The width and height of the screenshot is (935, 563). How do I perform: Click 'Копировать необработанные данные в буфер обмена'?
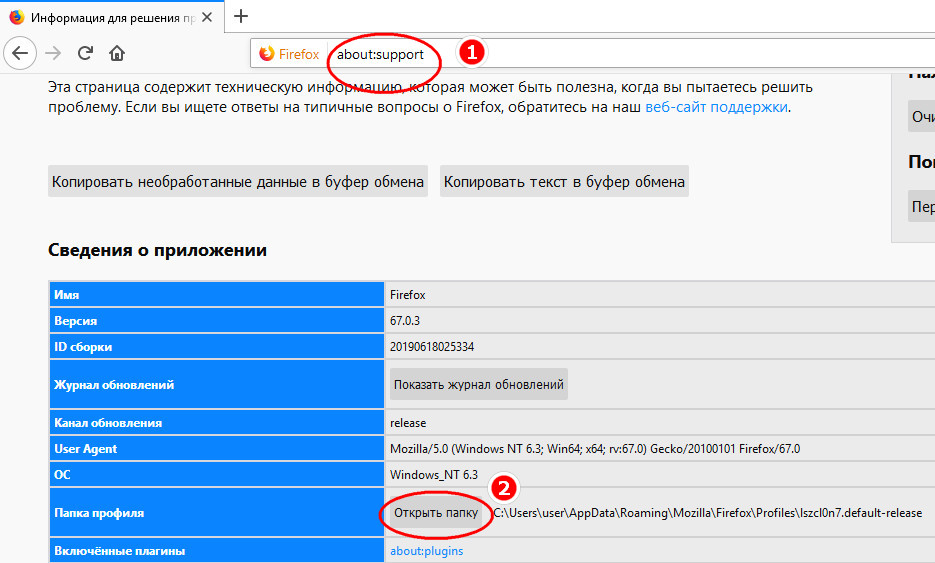(x=238, y=181)
